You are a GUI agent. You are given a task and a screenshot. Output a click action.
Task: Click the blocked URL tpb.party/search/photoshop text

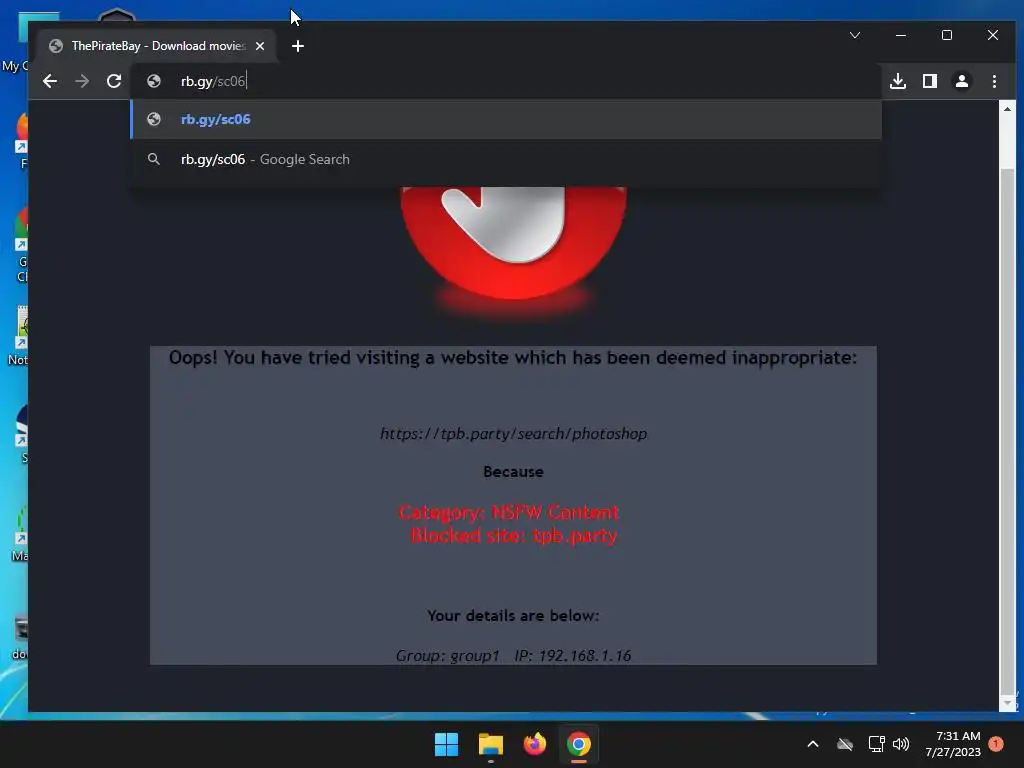(x=513, y=434)
